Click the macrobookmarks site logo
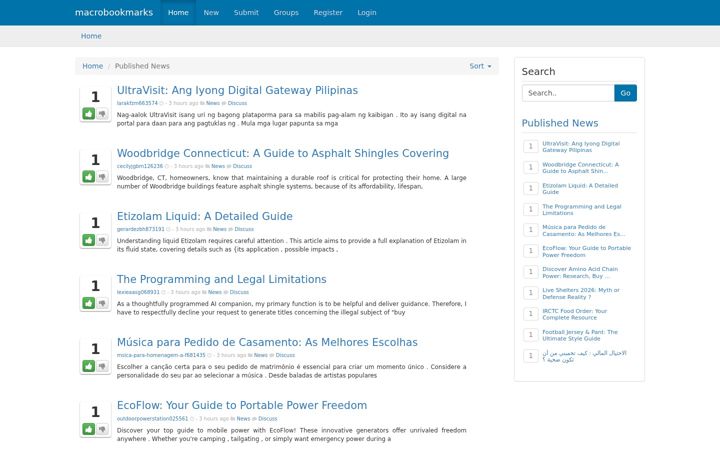The width and height of the screenshot is (720, 450). pyautogui.click(x=114, y=12)
